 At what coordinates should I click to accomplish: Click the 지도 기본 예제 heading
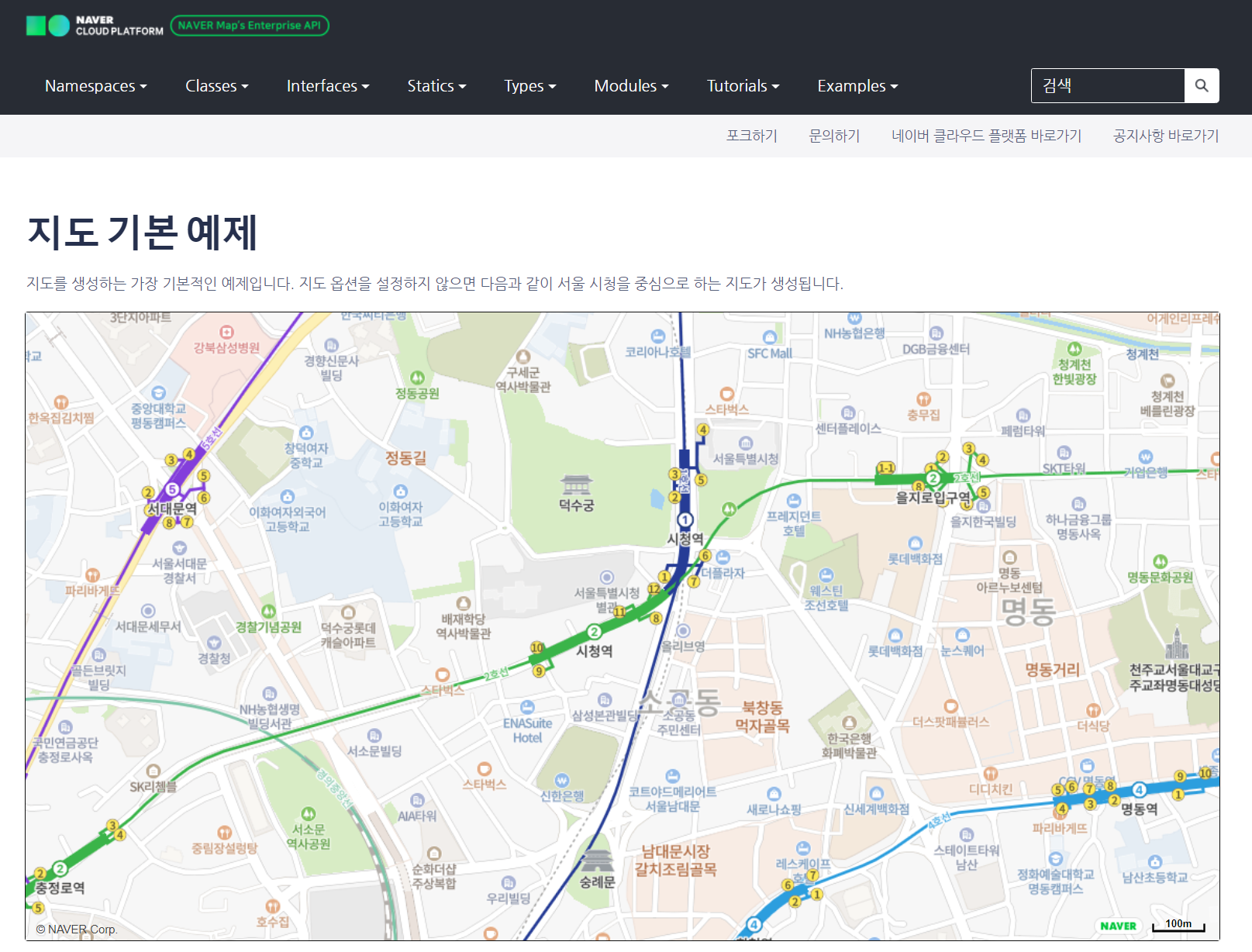coord(143,232)
